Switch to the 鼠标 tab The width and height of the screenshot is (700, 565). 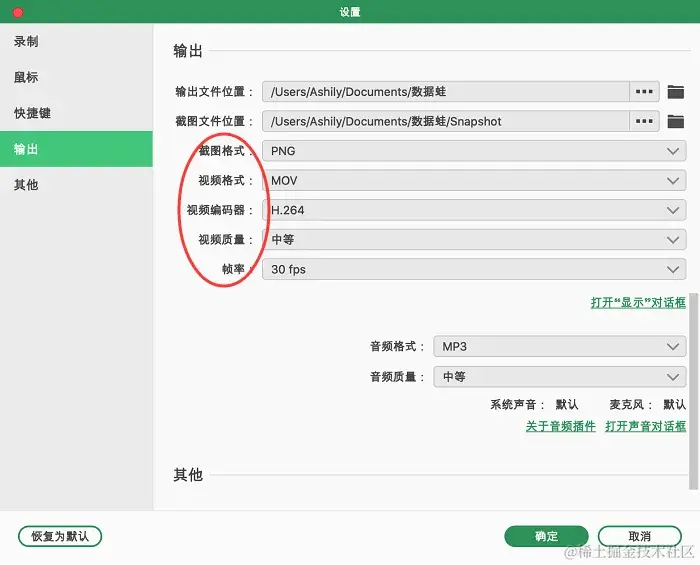coord(76,77)
